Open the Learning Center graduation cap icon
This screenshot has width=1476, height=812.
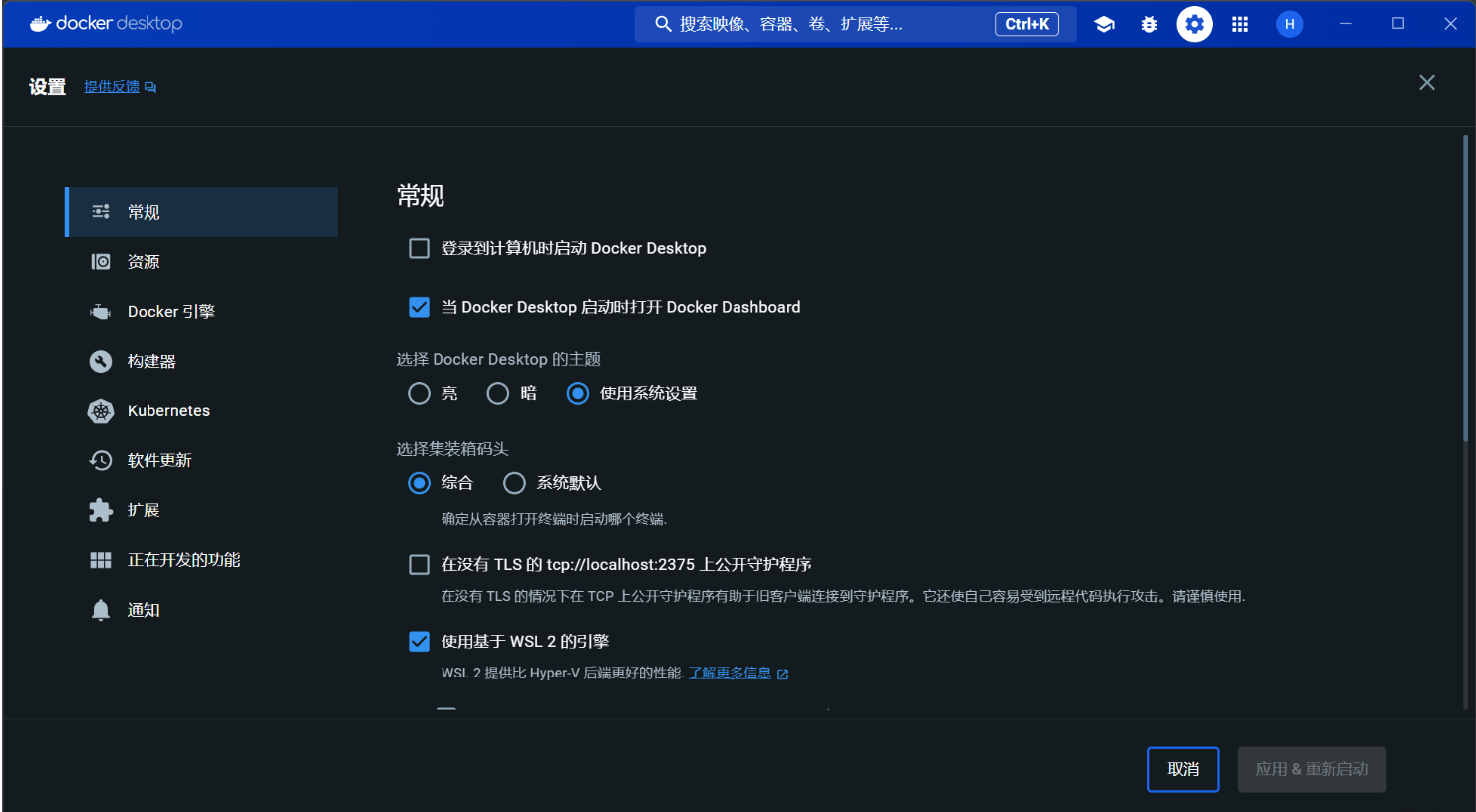click(1104, 24)
